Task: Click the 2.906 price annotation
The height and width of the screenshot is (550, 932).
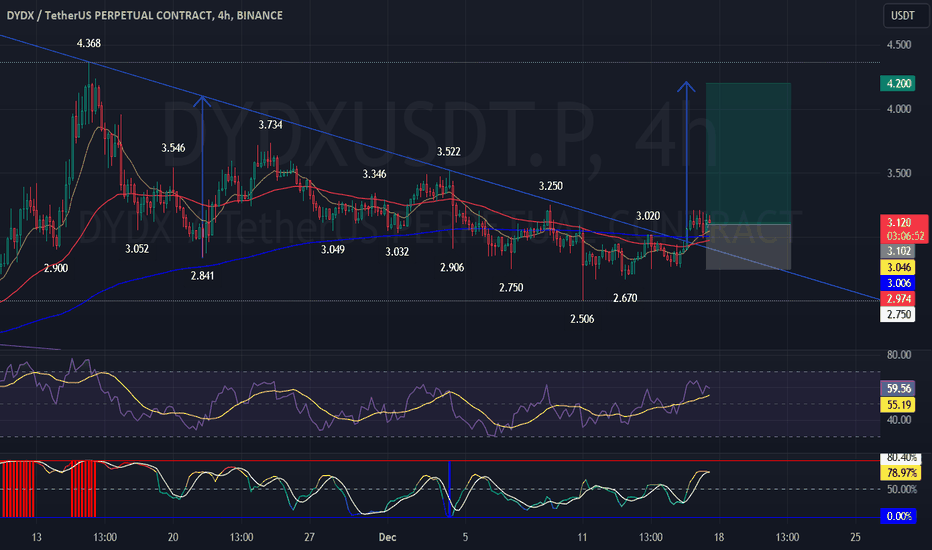Action: [x=452, y=268]
